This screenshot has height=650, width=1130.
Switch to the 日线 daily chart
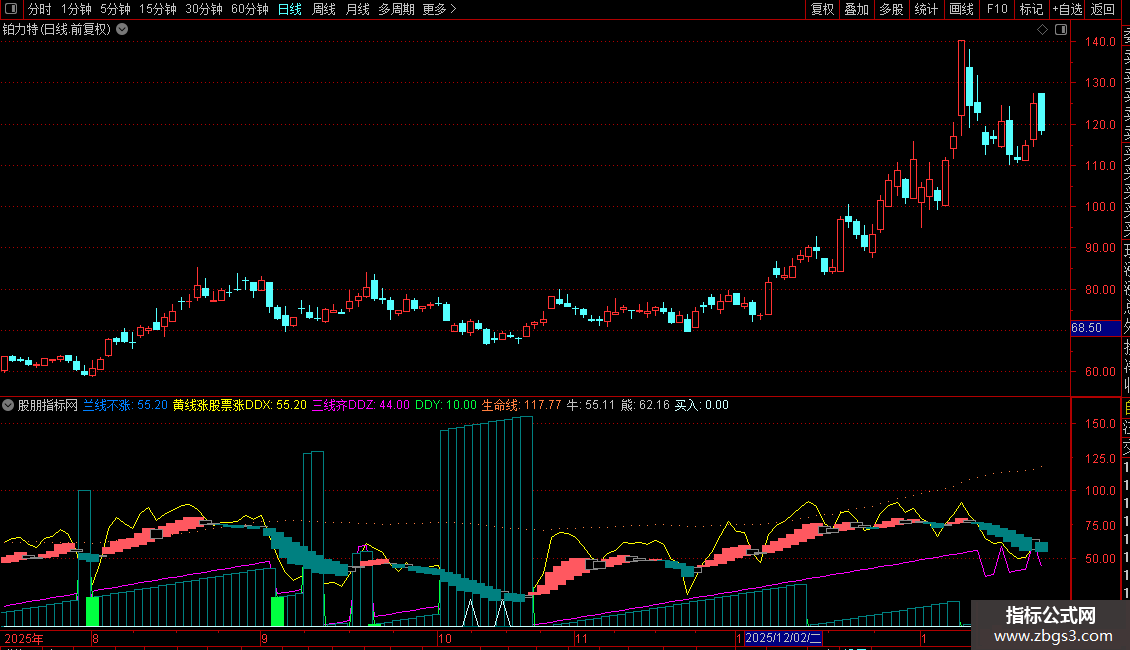coord(290,9)
